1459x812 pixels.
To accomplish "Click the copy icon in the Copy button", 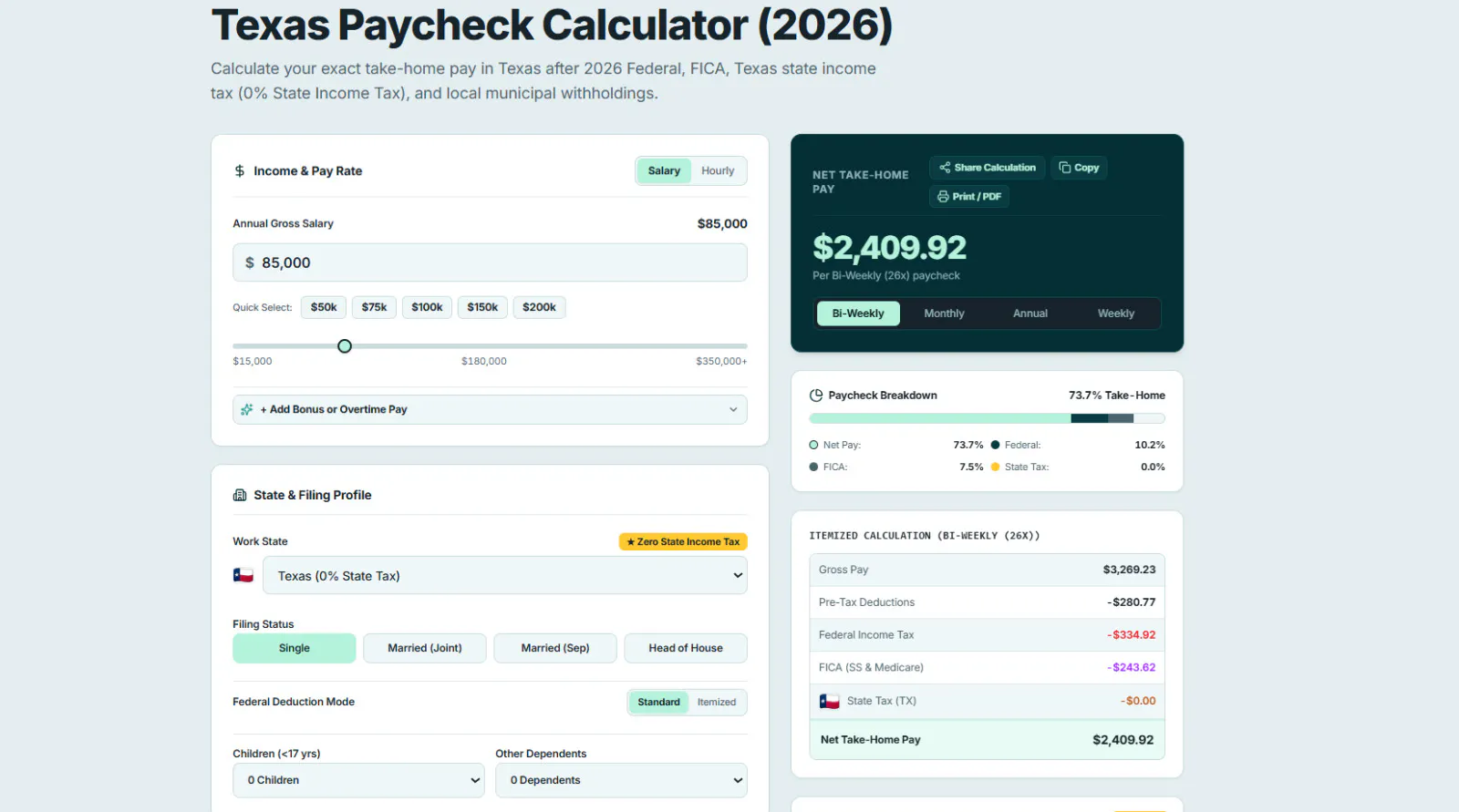I will (1064, 168).
